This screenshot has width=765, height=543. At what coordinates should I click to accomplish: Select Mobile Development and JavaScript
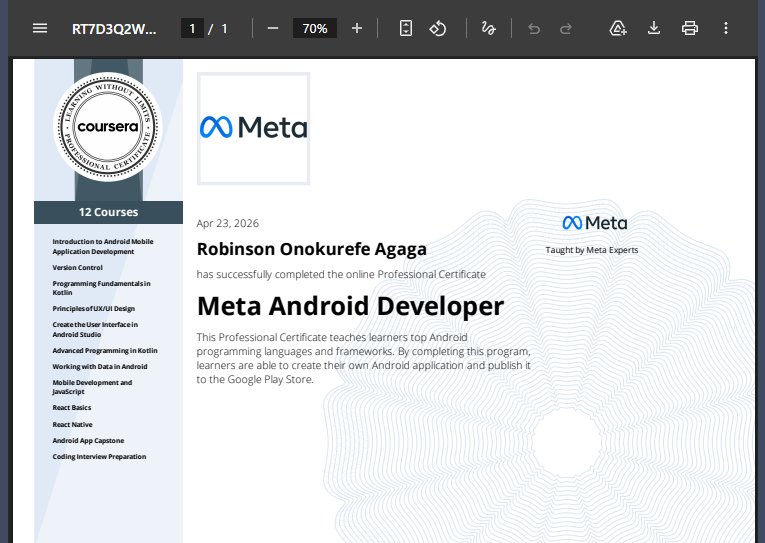92,387
